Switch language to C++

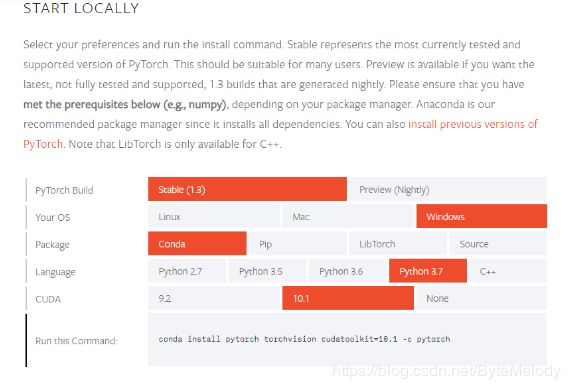tap(509, 271)
